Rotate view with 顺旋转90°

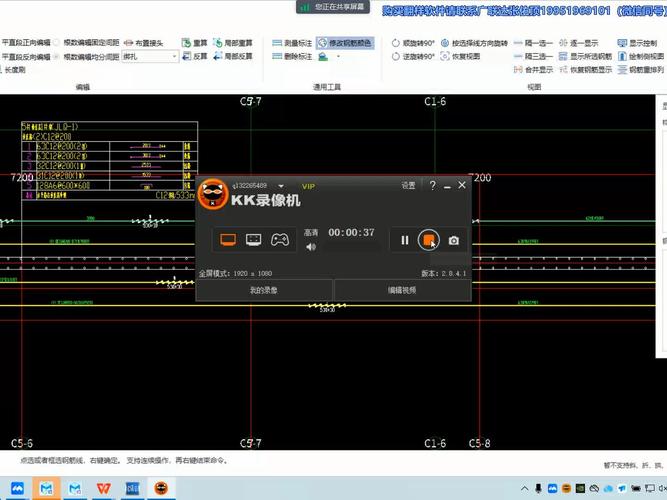click(413, 43)
